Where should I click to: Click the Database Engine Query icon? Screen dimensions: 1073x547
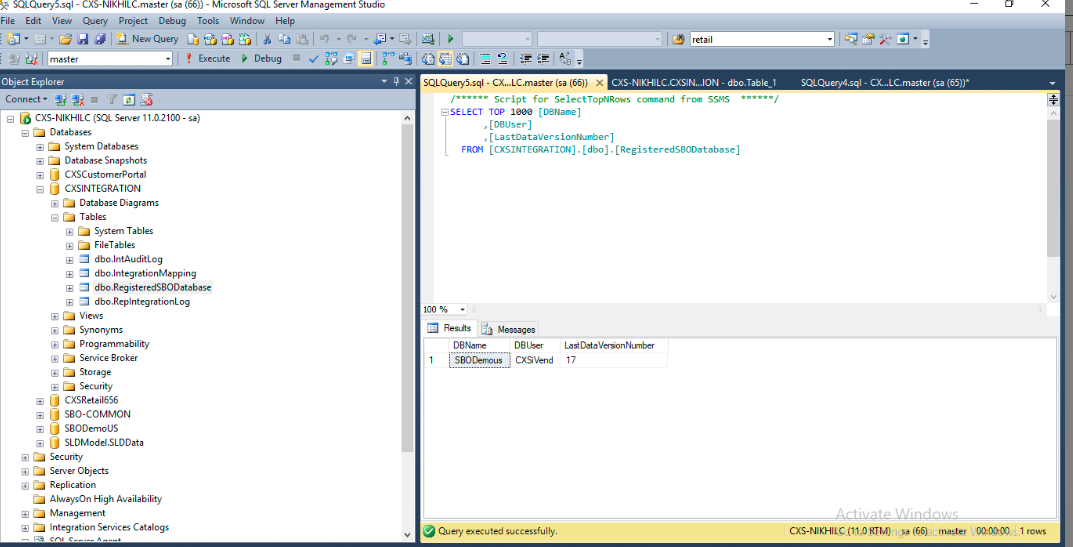pyautogui.click(x=193, y=39)
